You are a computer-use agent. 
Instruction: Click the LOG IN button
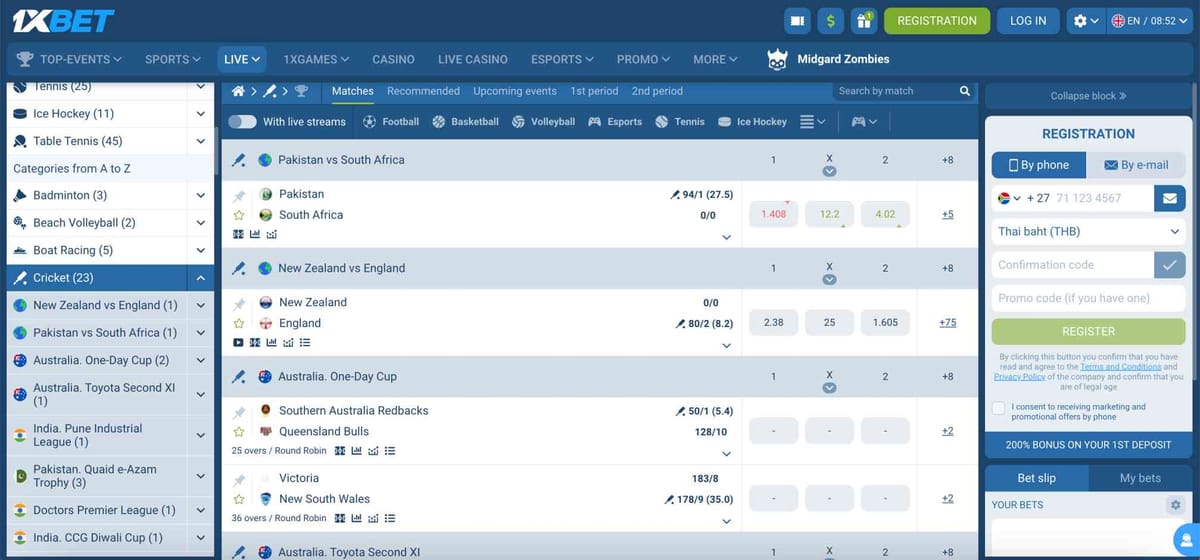(x=1028, y=20)
